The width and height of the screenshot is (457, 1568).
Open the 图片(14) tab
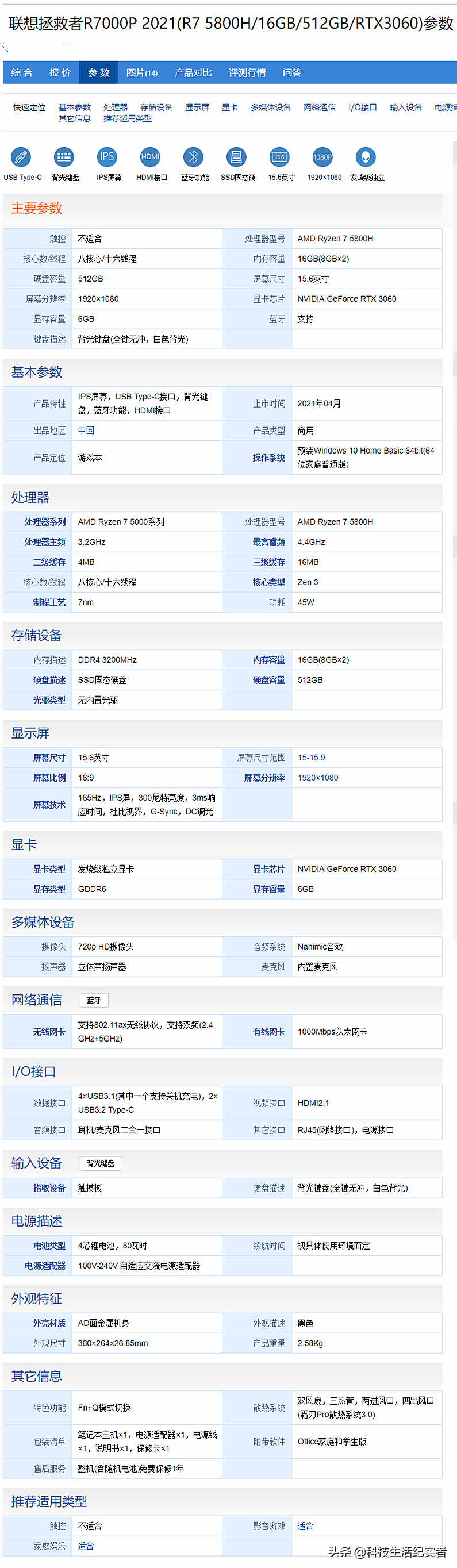[x=142, y=72]
